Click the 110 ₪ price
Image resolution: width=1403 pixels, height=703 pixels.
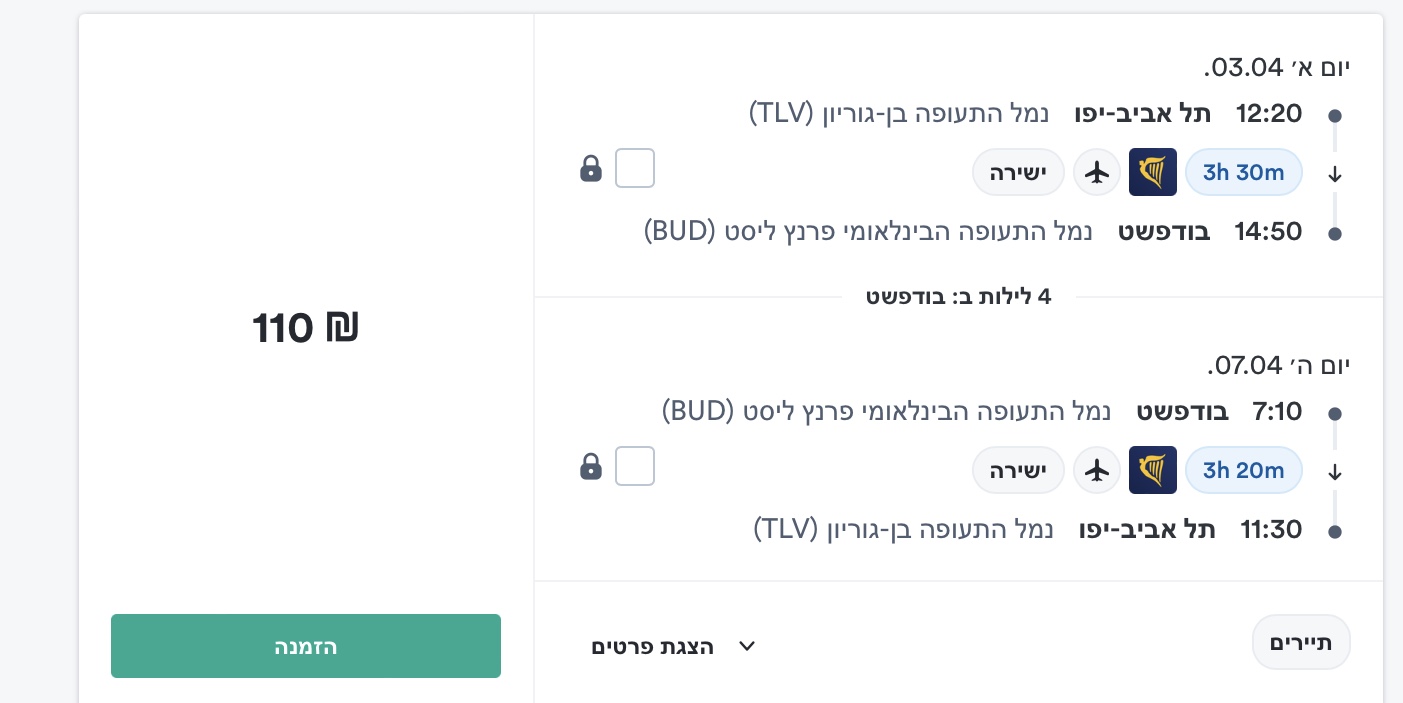click(x=305, y=328)
